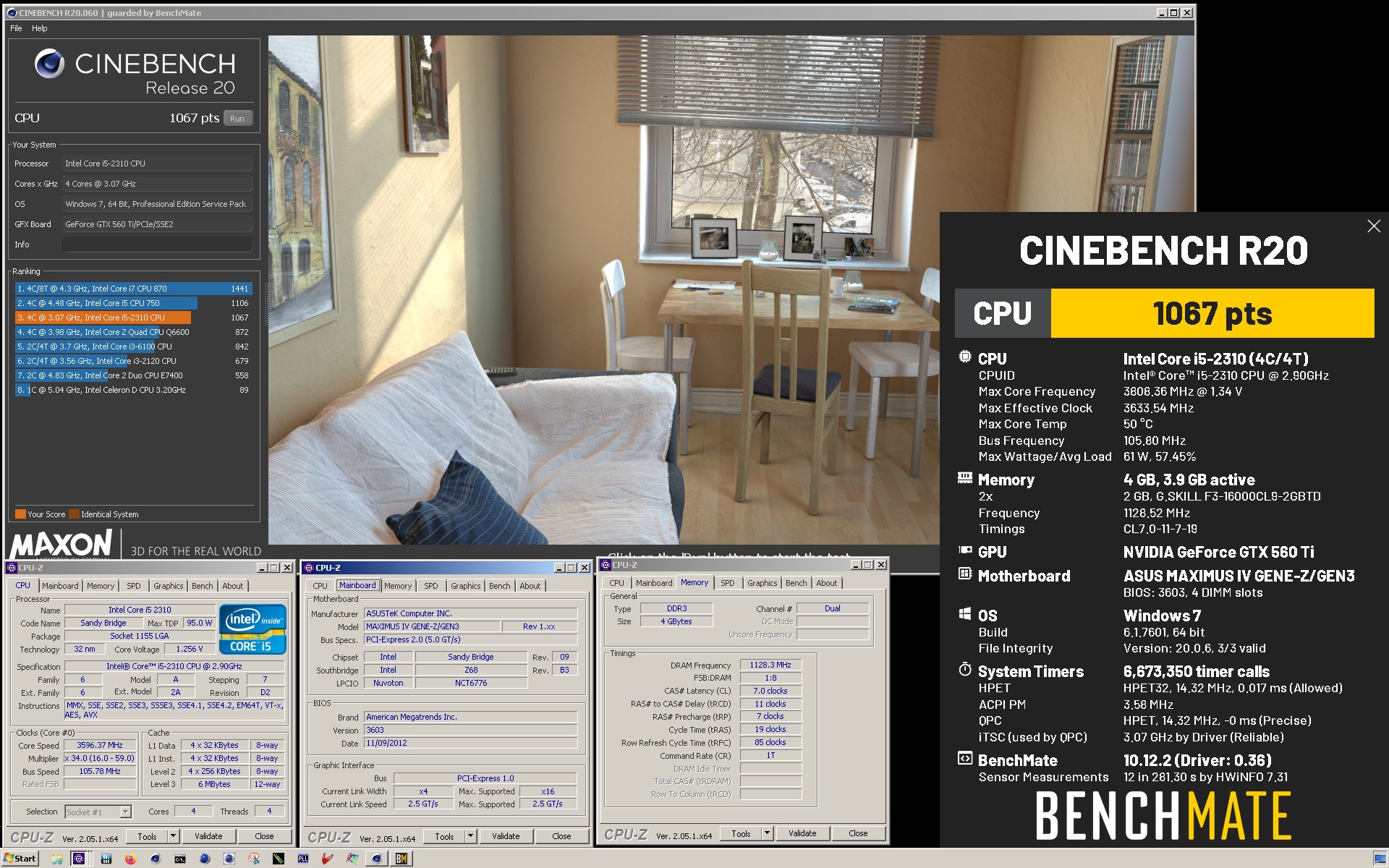The image size is (1389, 868).
Task: Click the PLL taskbar icon
Action: [x=303, y=859]
